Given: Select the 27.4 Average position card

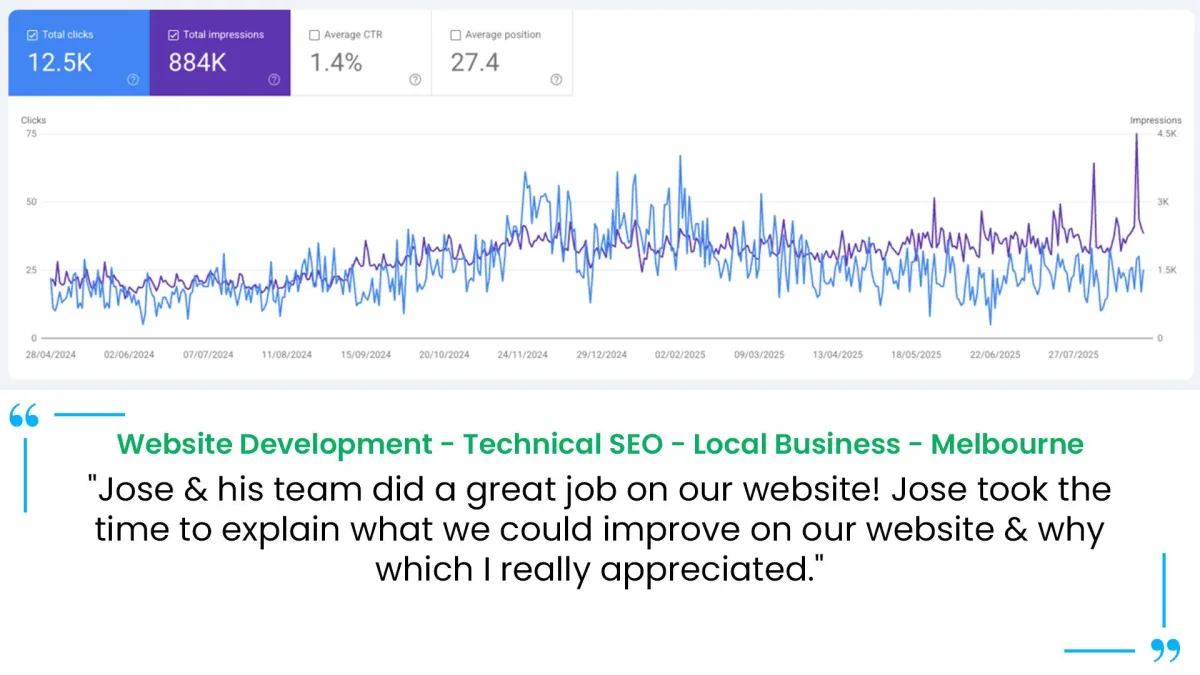Looking at the screenshot, I should tap(502, 53).
